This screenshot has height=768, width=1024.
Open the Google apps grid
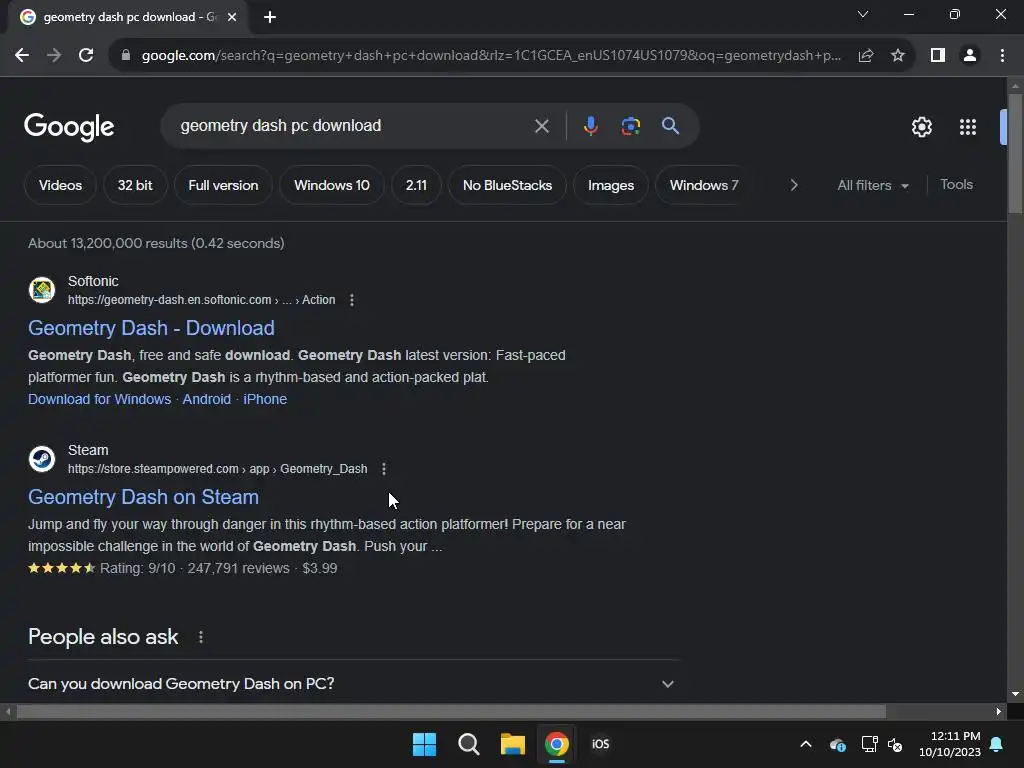(968, 127)
